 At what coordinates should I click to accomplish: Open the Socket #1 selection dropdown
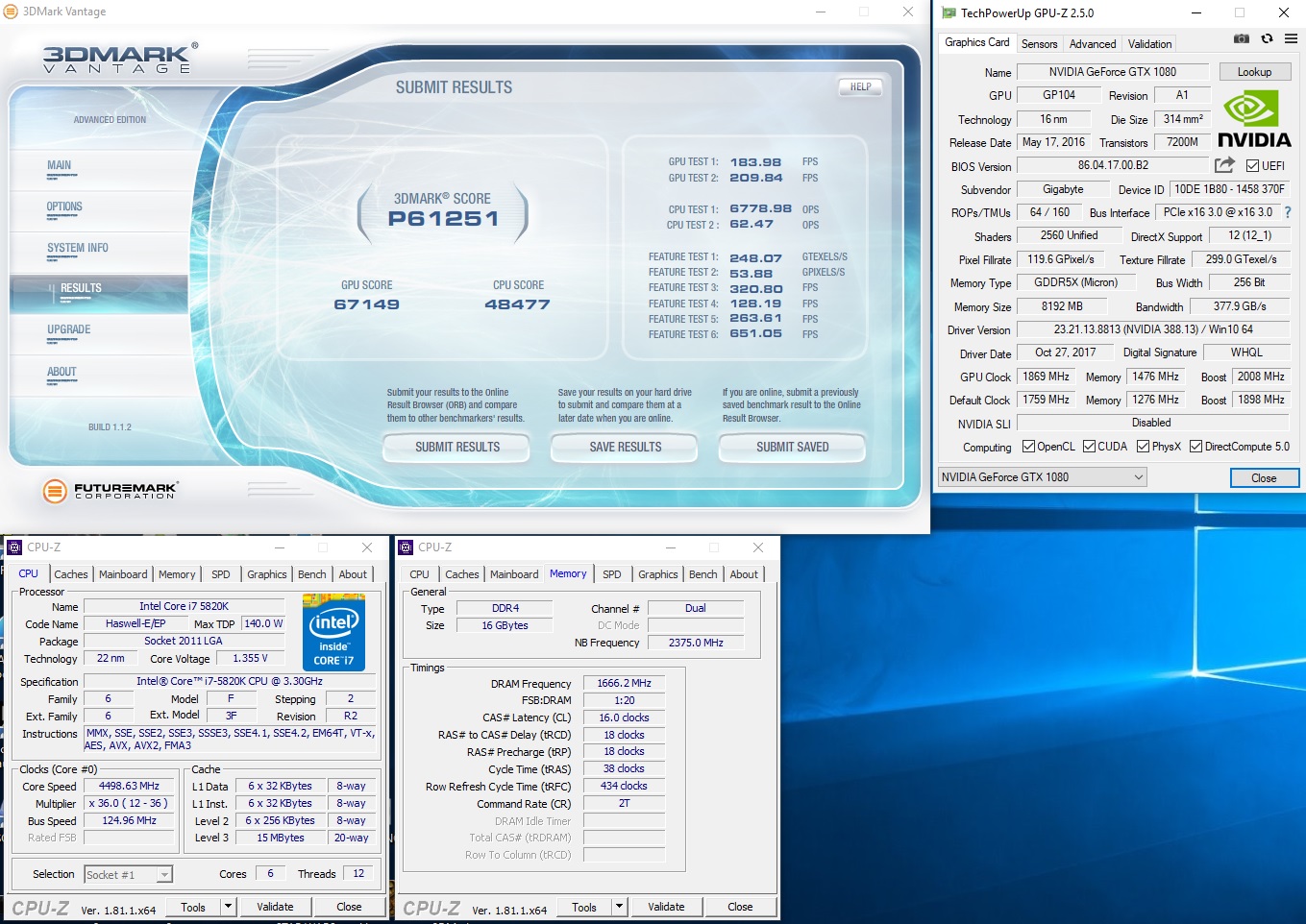pos(128,874)
